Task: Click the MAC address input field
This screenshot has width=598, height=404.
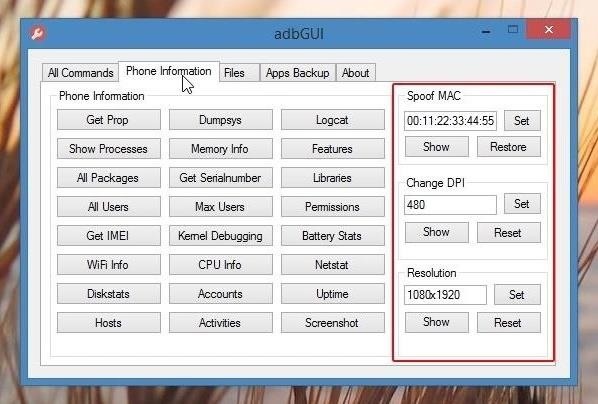Action: click(x=450, y=121)
